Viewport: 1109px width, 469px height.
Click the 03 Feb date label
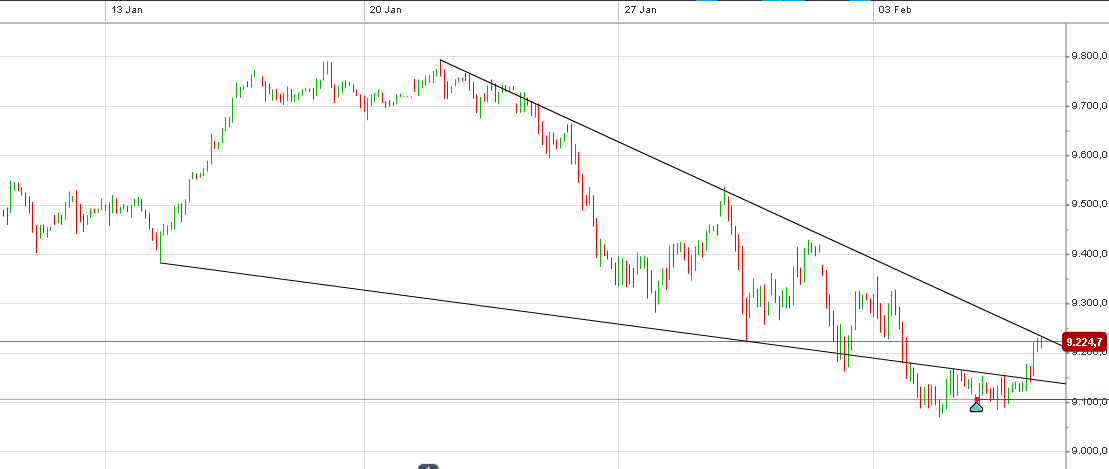[895, 10]
